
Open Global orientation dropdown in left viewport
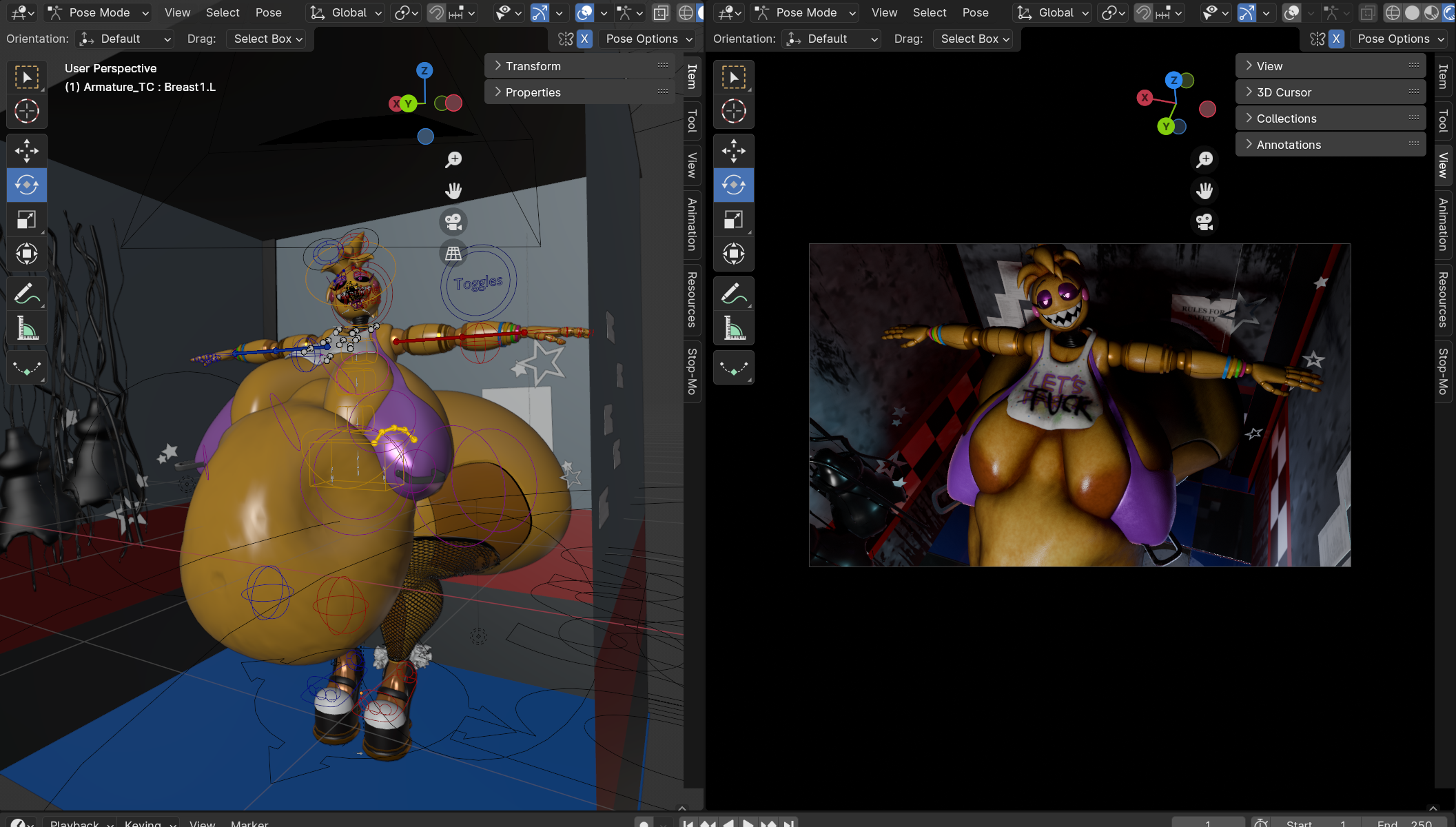346,12
